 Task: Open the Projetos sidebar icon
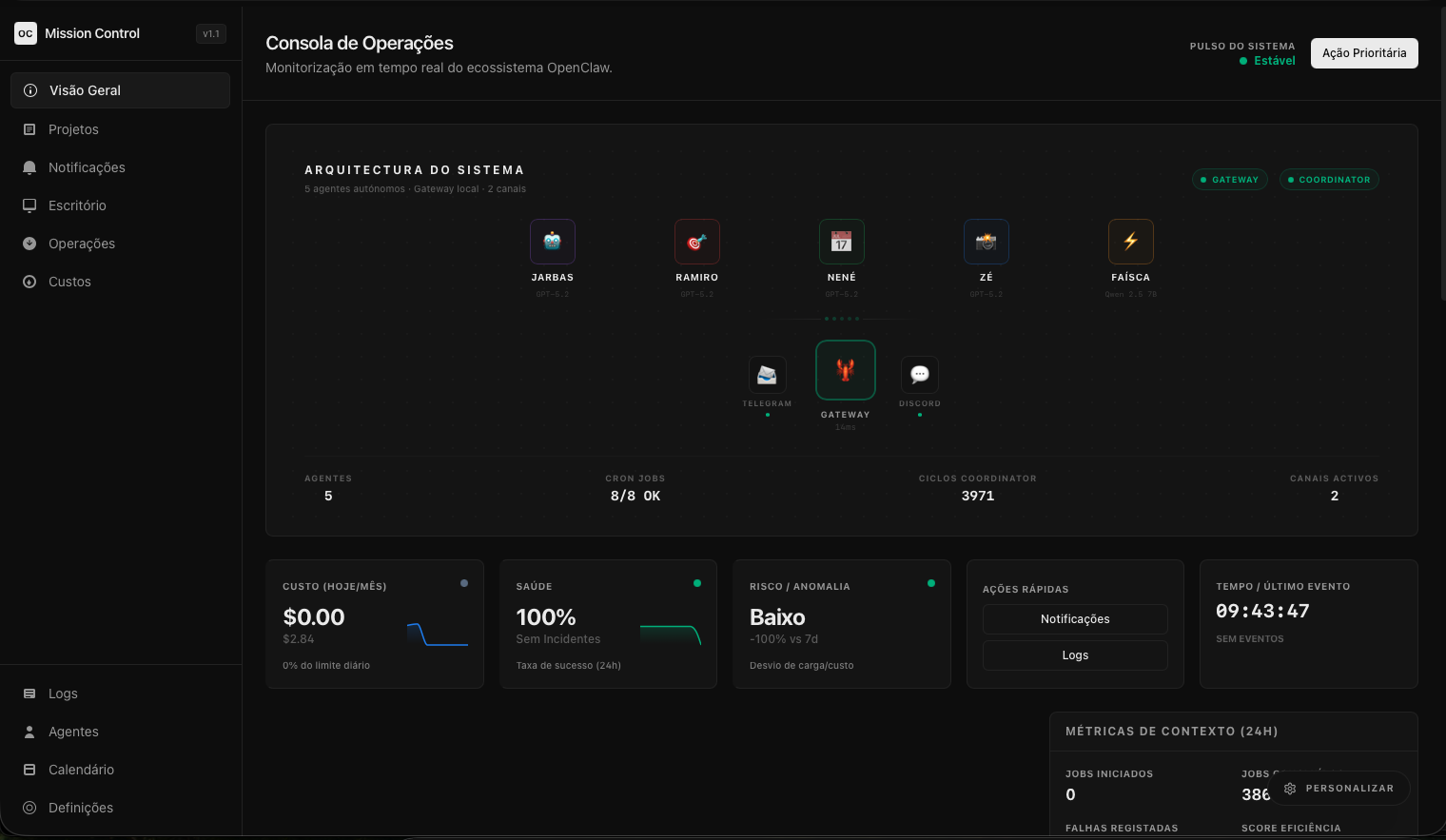pos(29,129)
